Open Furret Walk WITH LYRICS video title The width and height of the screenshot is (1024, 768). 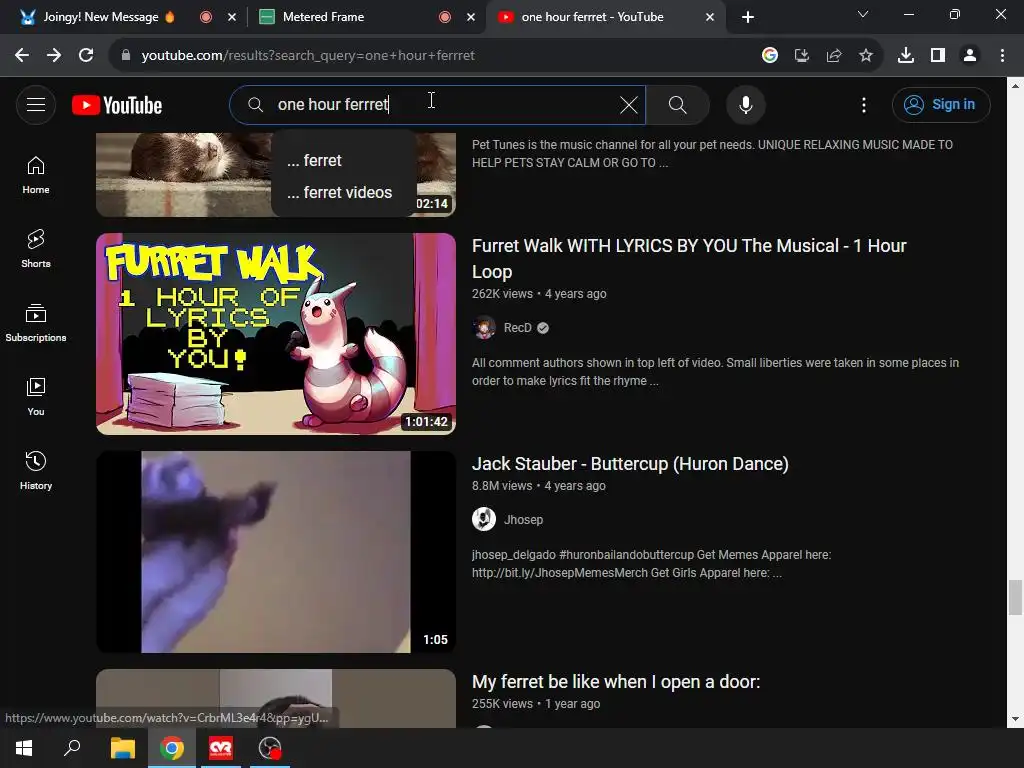(x=689, y=259)
